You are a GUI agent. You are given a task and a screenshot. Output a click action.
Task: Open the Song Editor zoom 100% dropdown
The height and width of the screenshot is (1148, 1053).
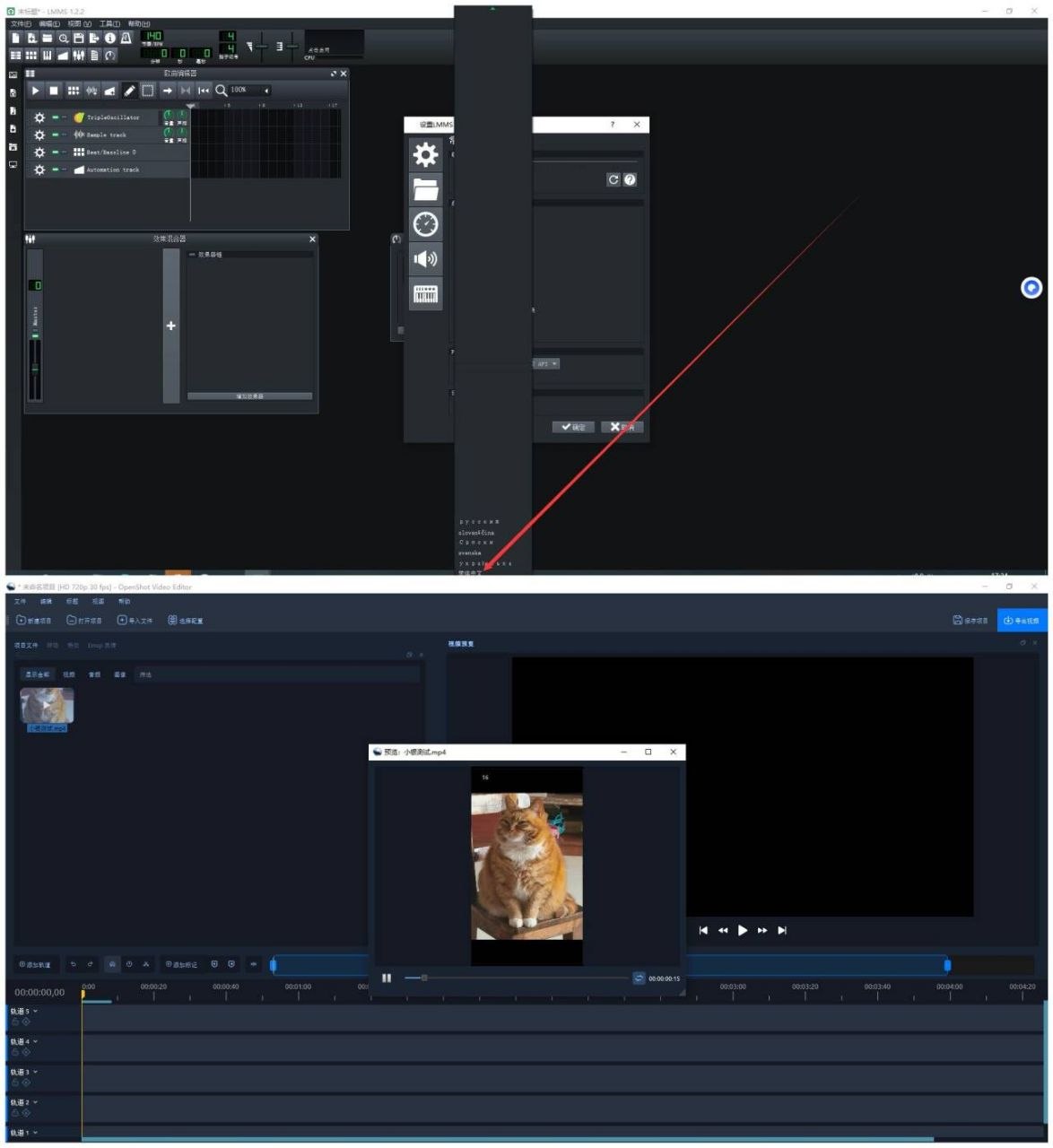pyautogui.click(x=249, y=91)
